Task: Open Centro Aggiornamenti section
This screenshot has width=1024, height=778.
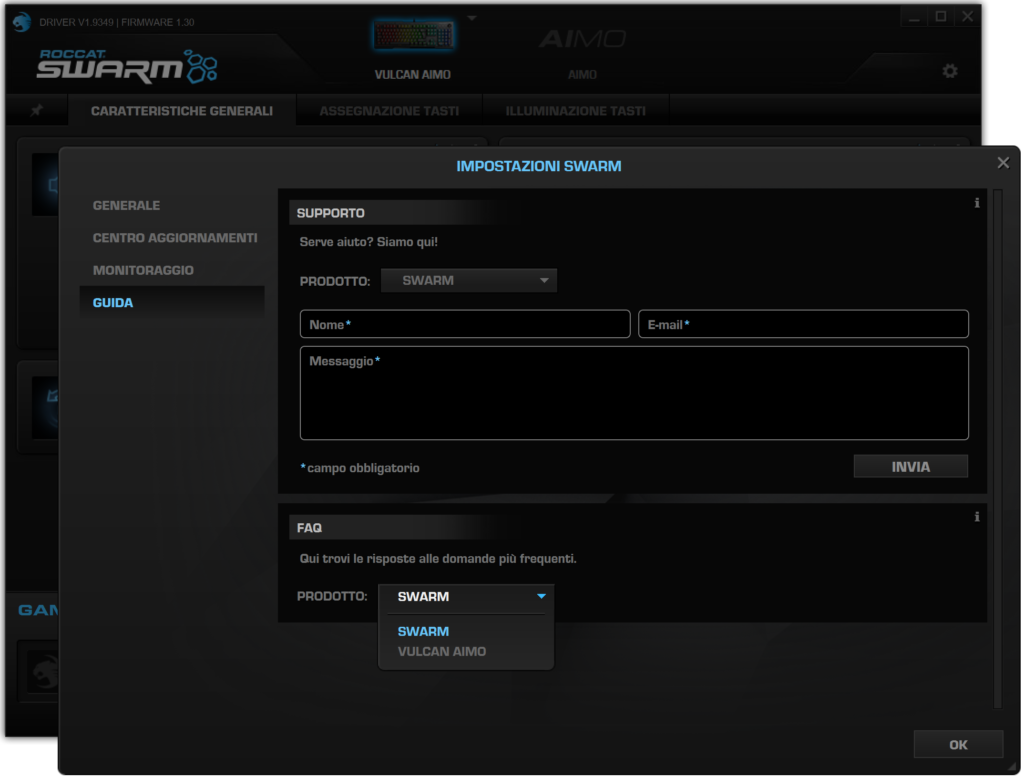Action: click(175, 238)
